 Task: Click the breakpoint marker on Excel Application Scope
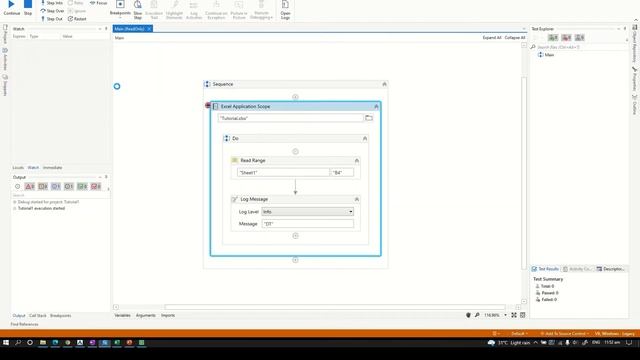[207, 105]
